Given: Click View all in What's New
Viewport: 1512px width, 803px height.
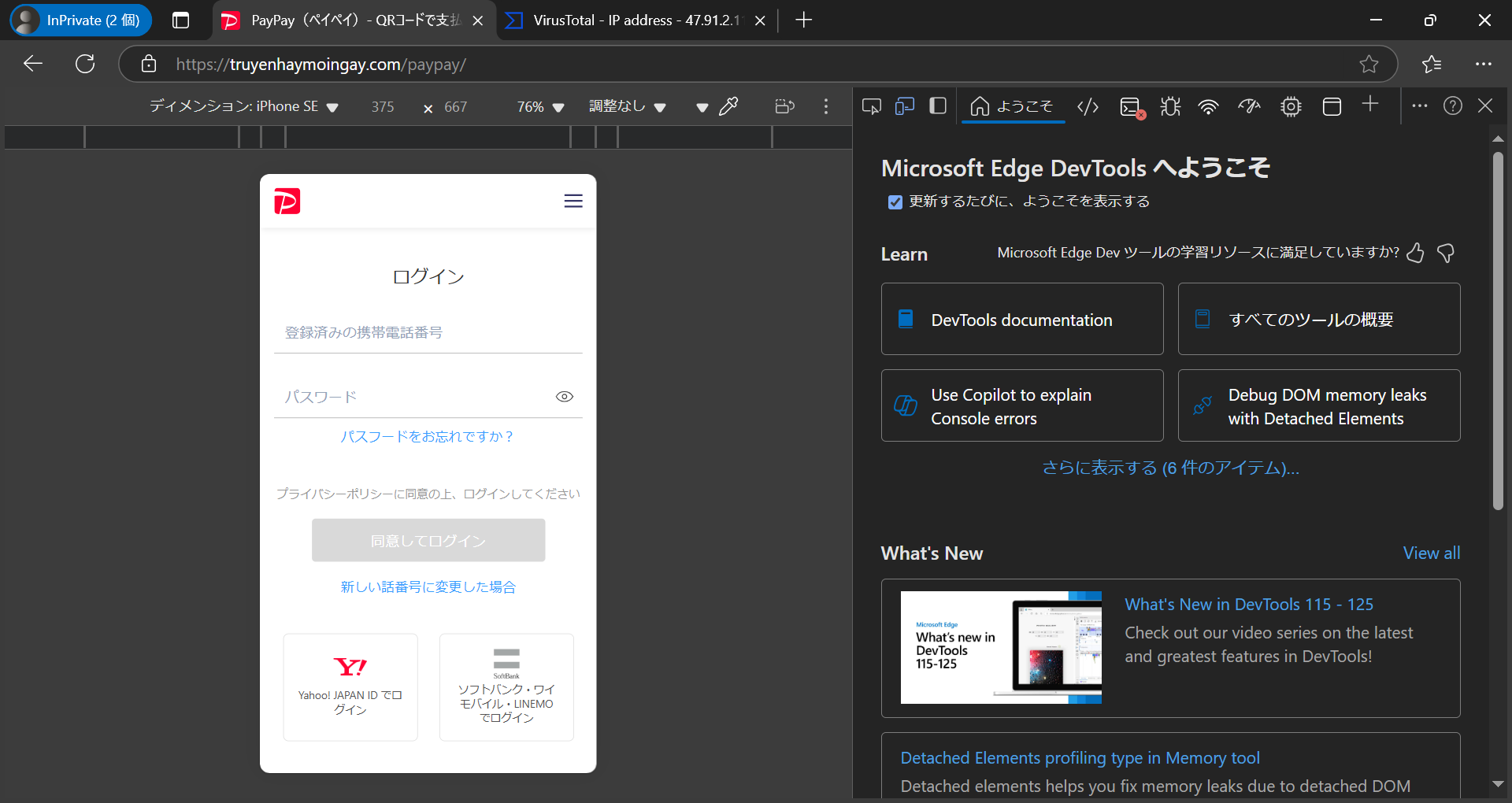Looking at the screenshot, I should (1431, 553).
